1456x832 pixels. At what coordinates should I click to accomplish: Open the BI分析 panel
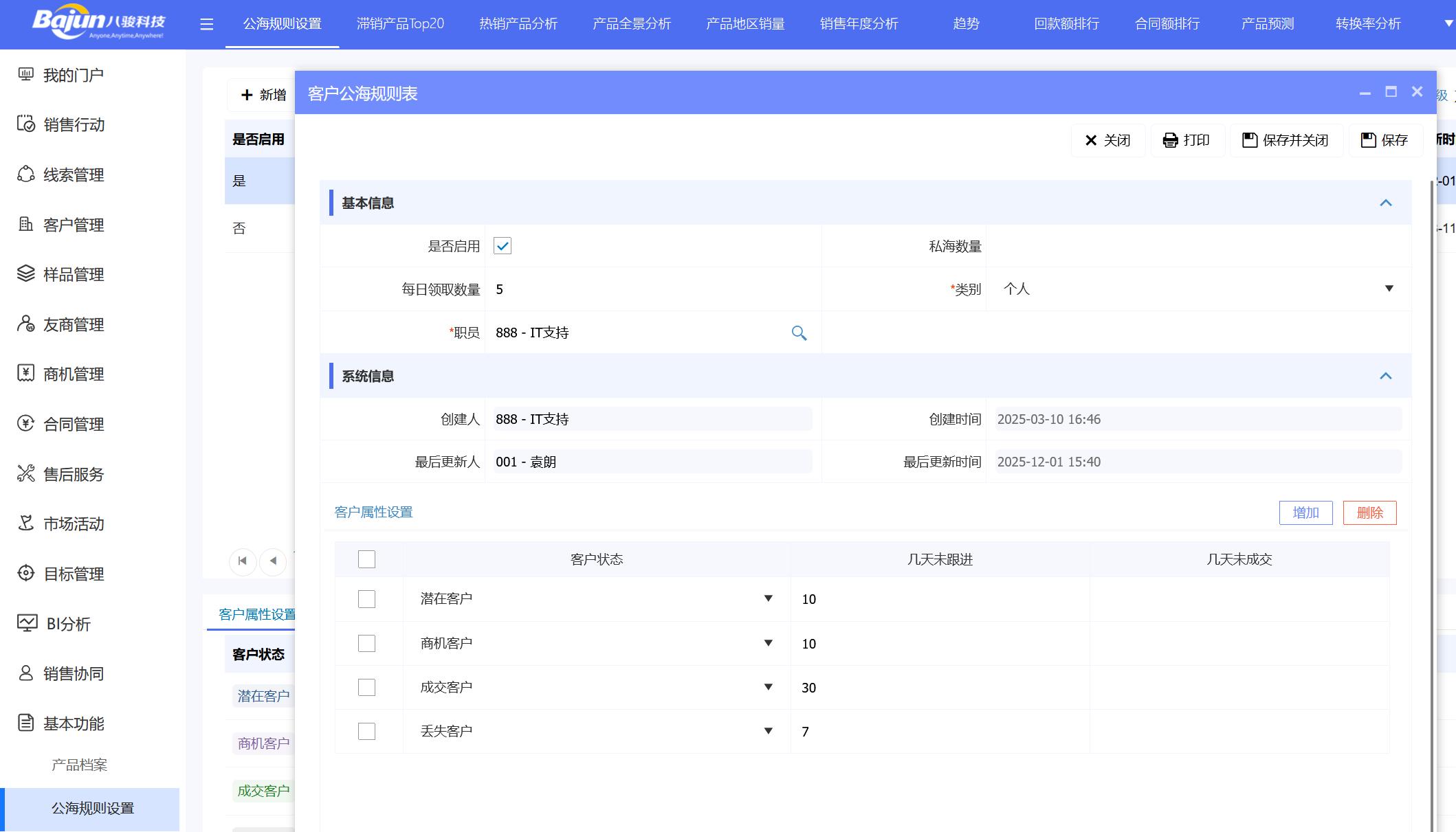point(64,624)
